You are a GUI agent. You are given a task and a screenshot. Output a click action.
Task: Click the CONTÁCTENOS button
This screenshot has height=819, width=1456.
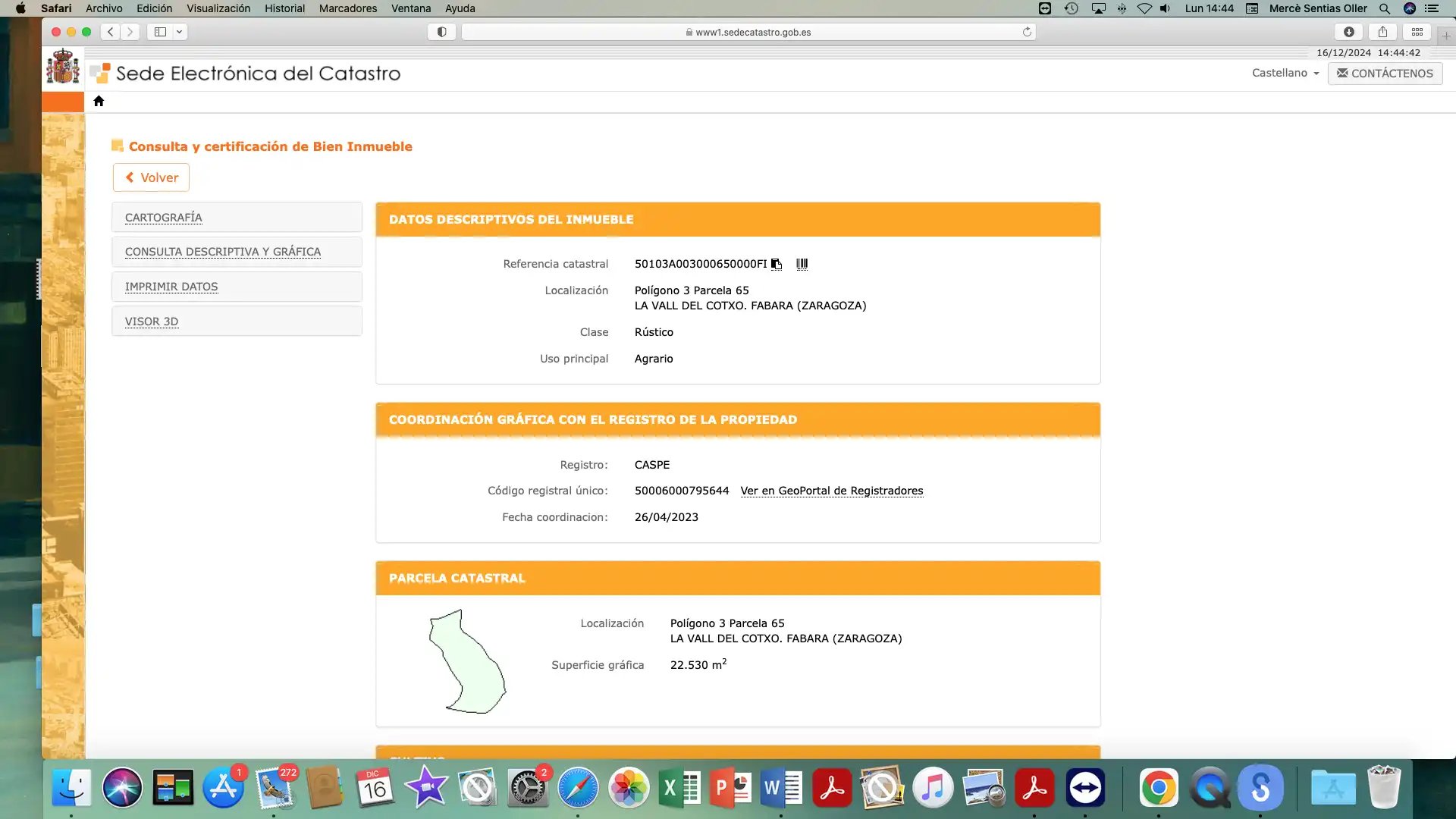coord(1385,73)
